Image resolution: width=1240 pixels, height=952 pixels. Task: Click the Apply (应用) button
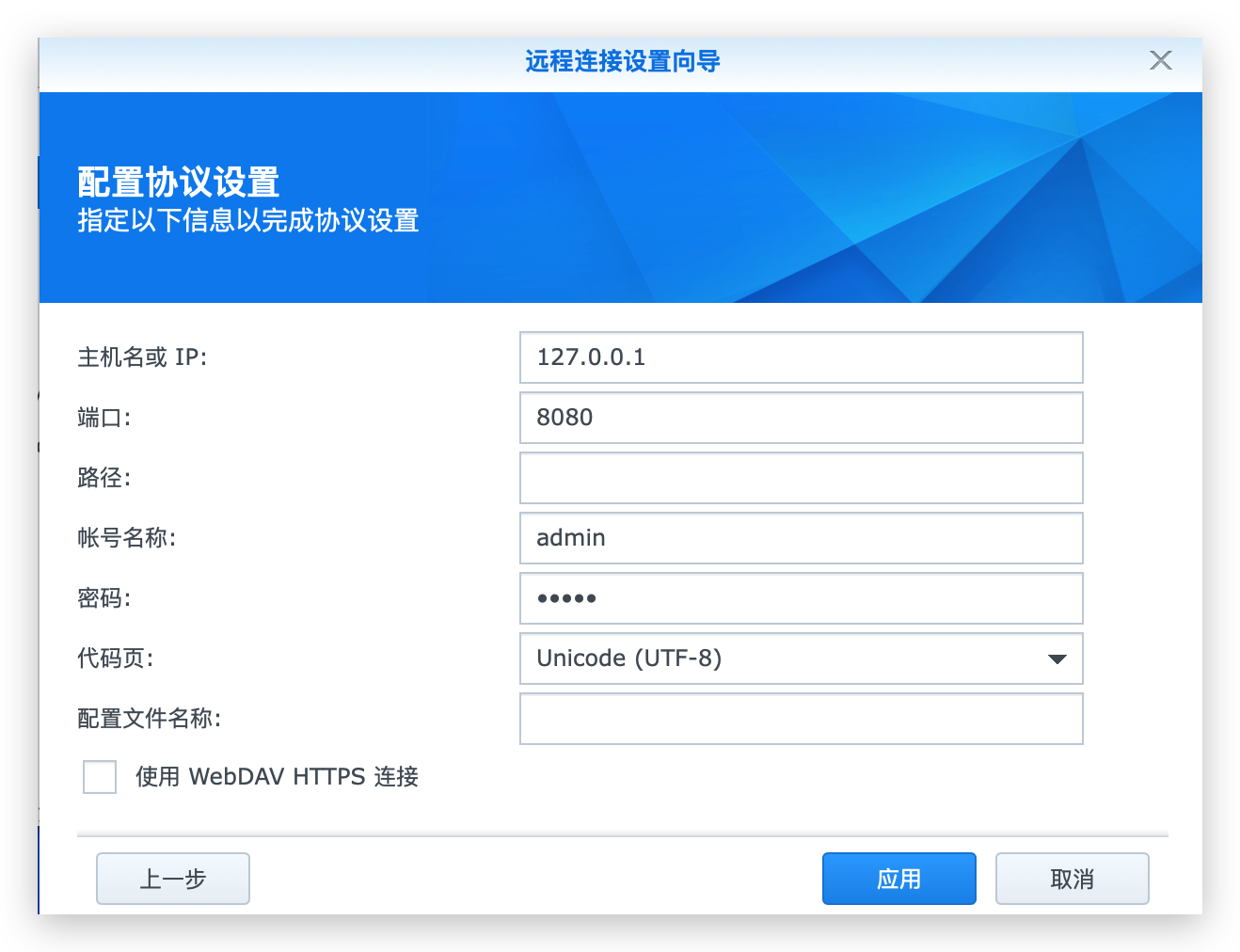(x=898, y=879)
